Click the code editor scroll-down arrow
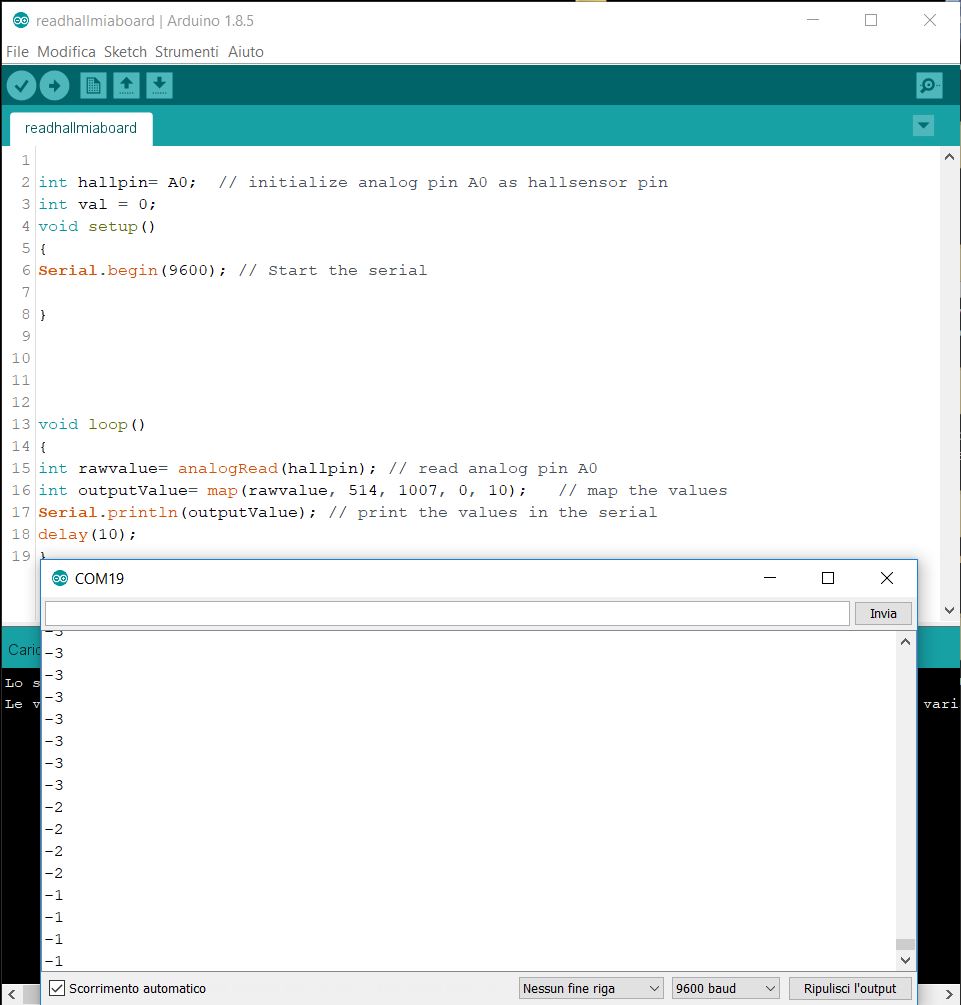 [x=949, y=610]
